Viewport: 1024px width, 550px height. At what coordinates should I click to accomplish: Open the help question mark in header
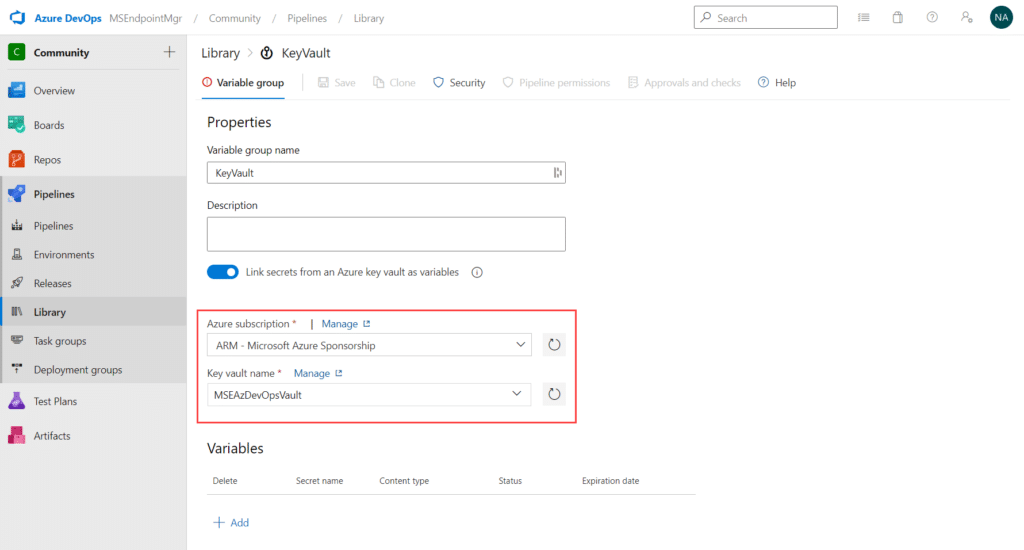[x=932, y=18]
